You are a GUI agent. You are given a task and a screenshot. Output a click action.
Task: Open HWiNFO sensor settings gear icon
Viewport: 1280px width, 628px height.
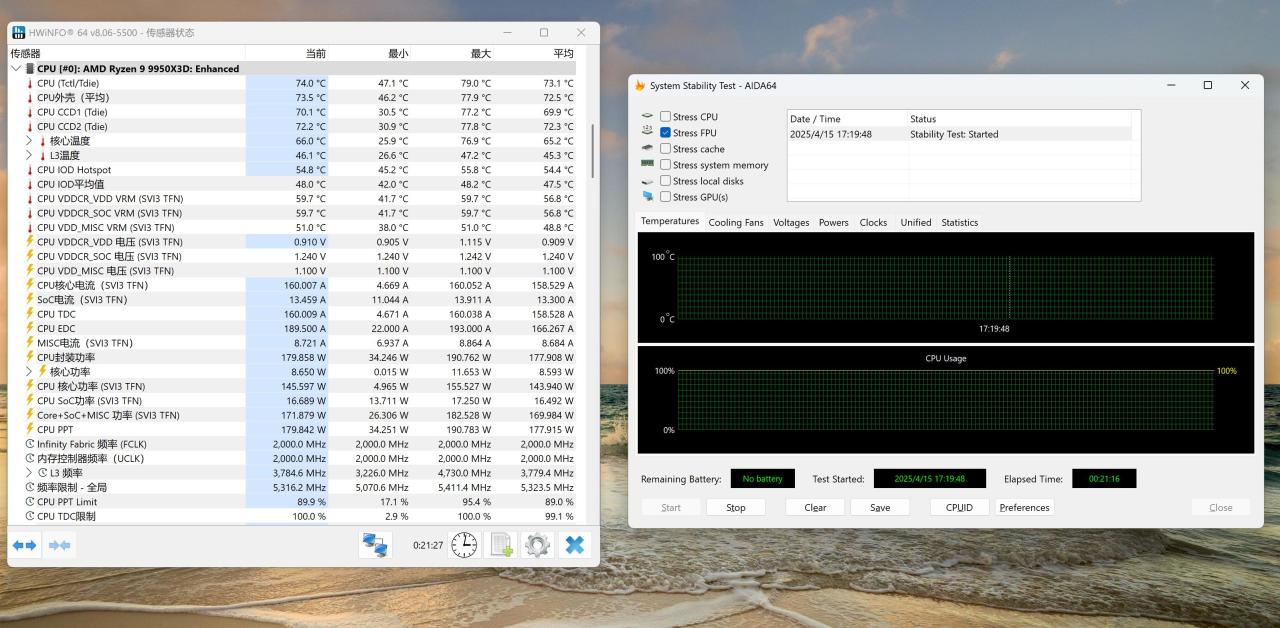click(x=537, y=545)
